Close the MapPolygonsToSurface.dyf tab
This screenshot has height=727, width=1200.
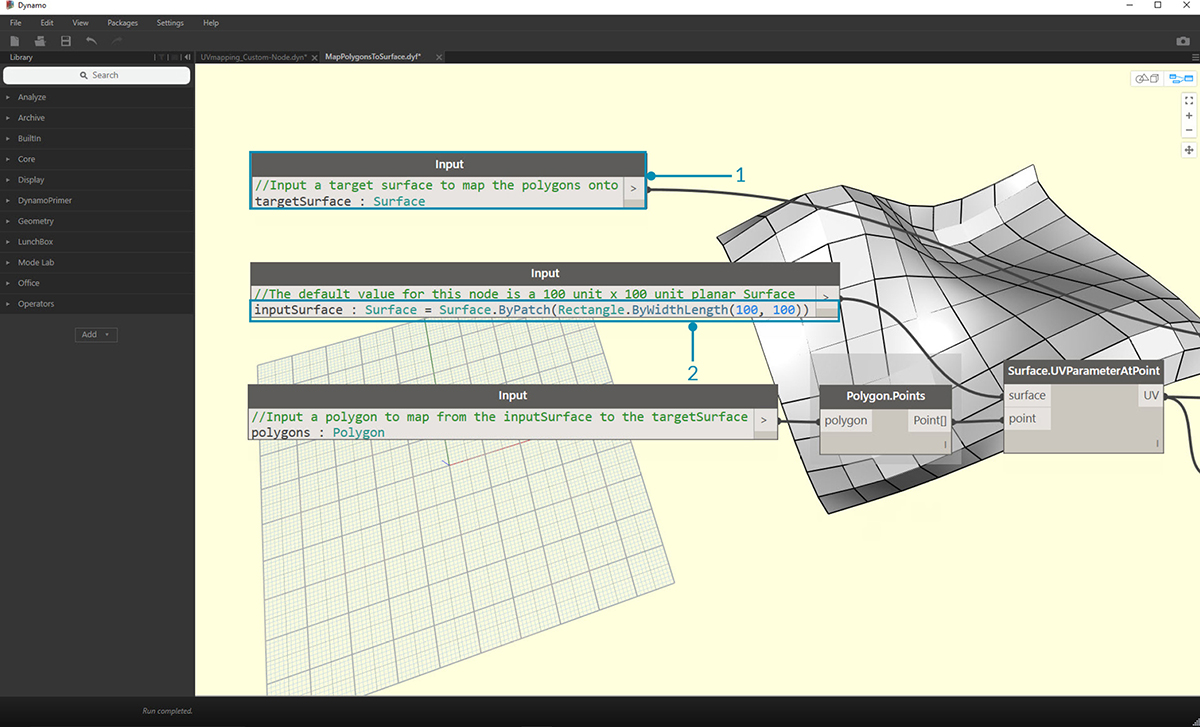click(439, 58)
